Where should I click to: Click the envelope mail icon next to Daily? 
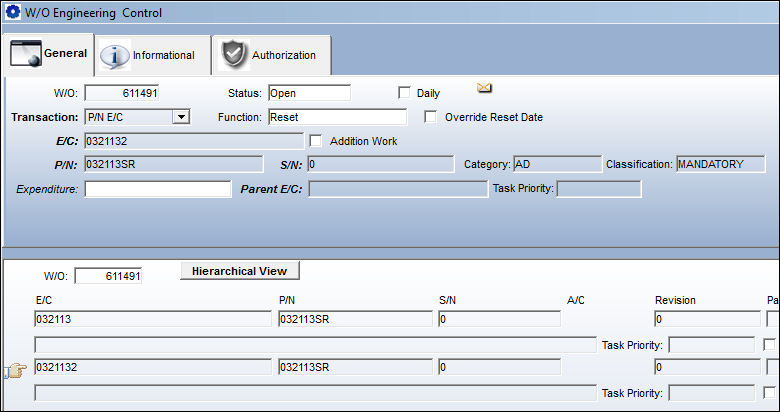click(x=484, y=88)
